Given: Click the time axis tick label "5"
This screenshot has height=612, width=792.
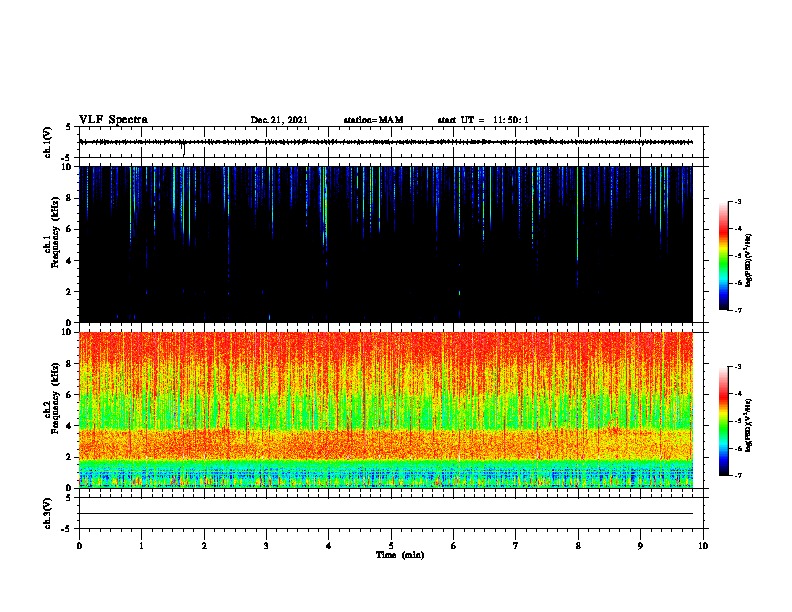Looking at the screenshot, I should tap(391, 546).
